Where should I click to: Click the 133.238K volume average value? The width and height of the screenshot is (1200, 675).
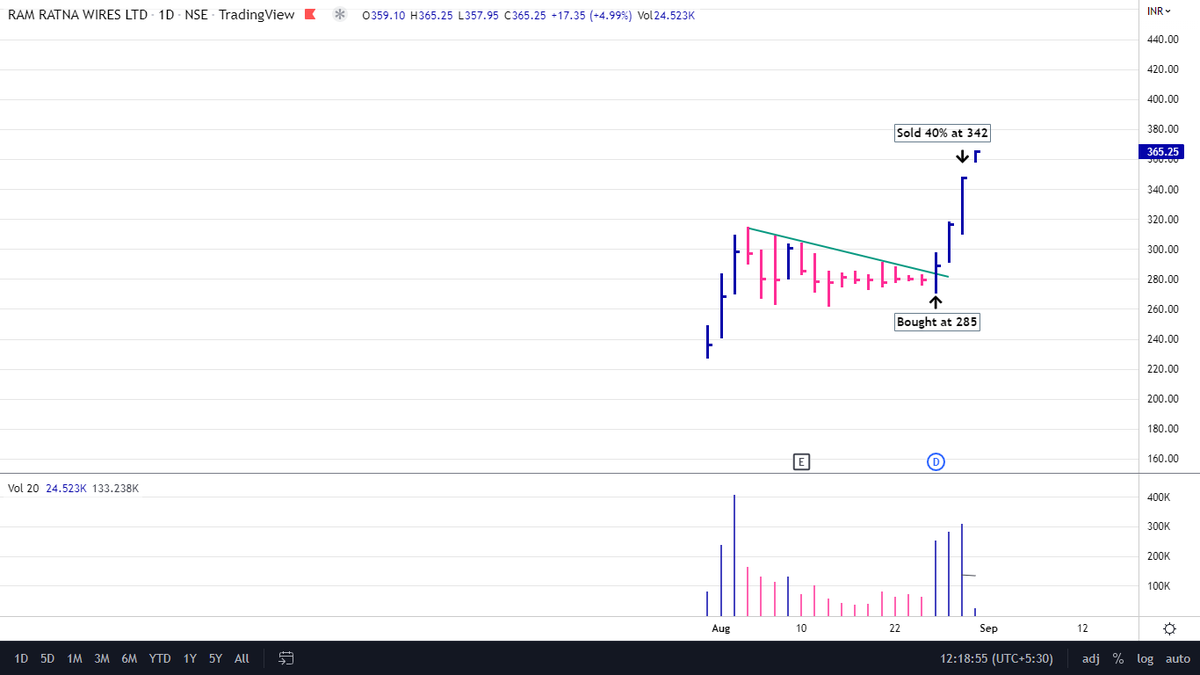coord(115,489)
